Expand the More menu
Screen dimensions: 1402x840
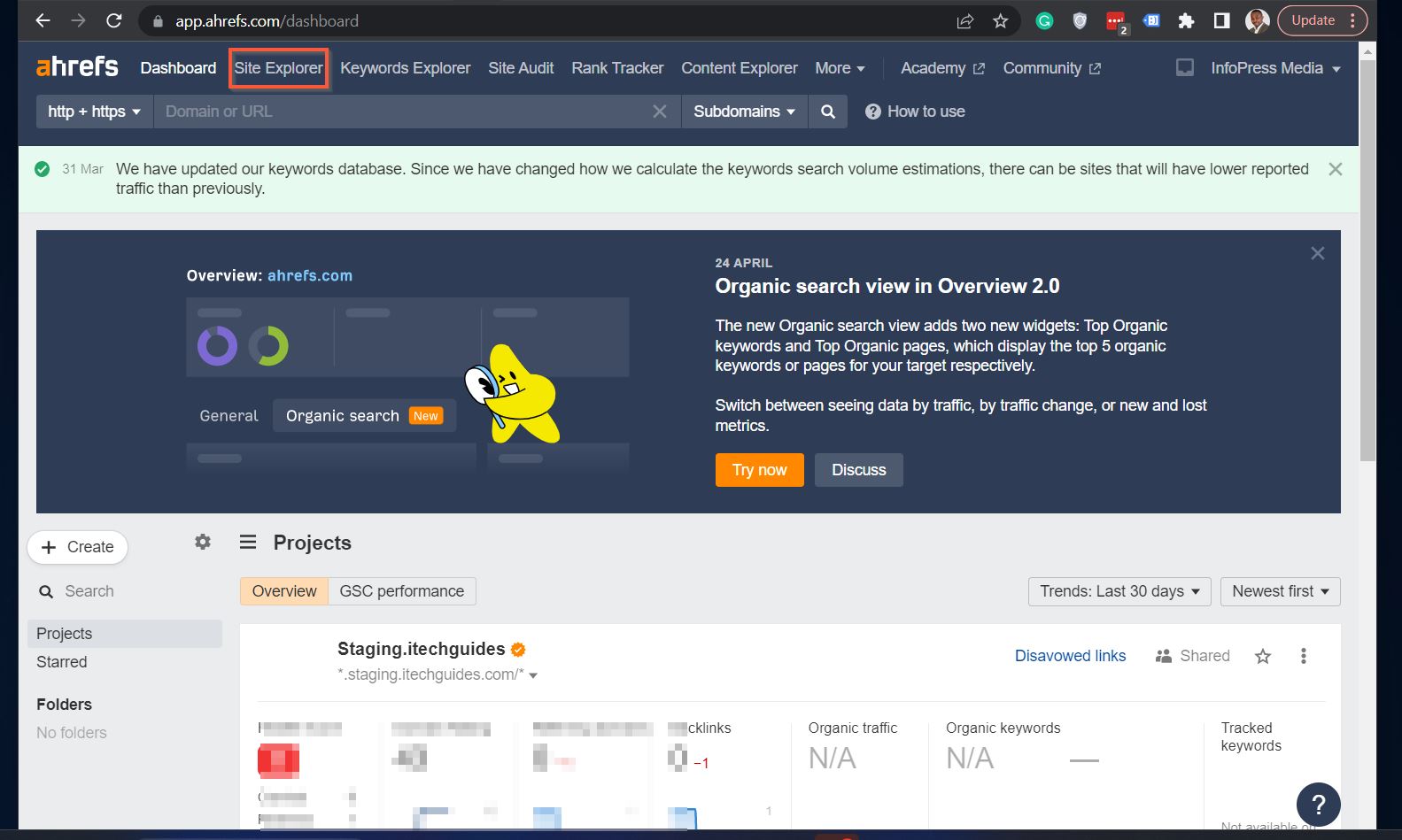click(840, 68)
